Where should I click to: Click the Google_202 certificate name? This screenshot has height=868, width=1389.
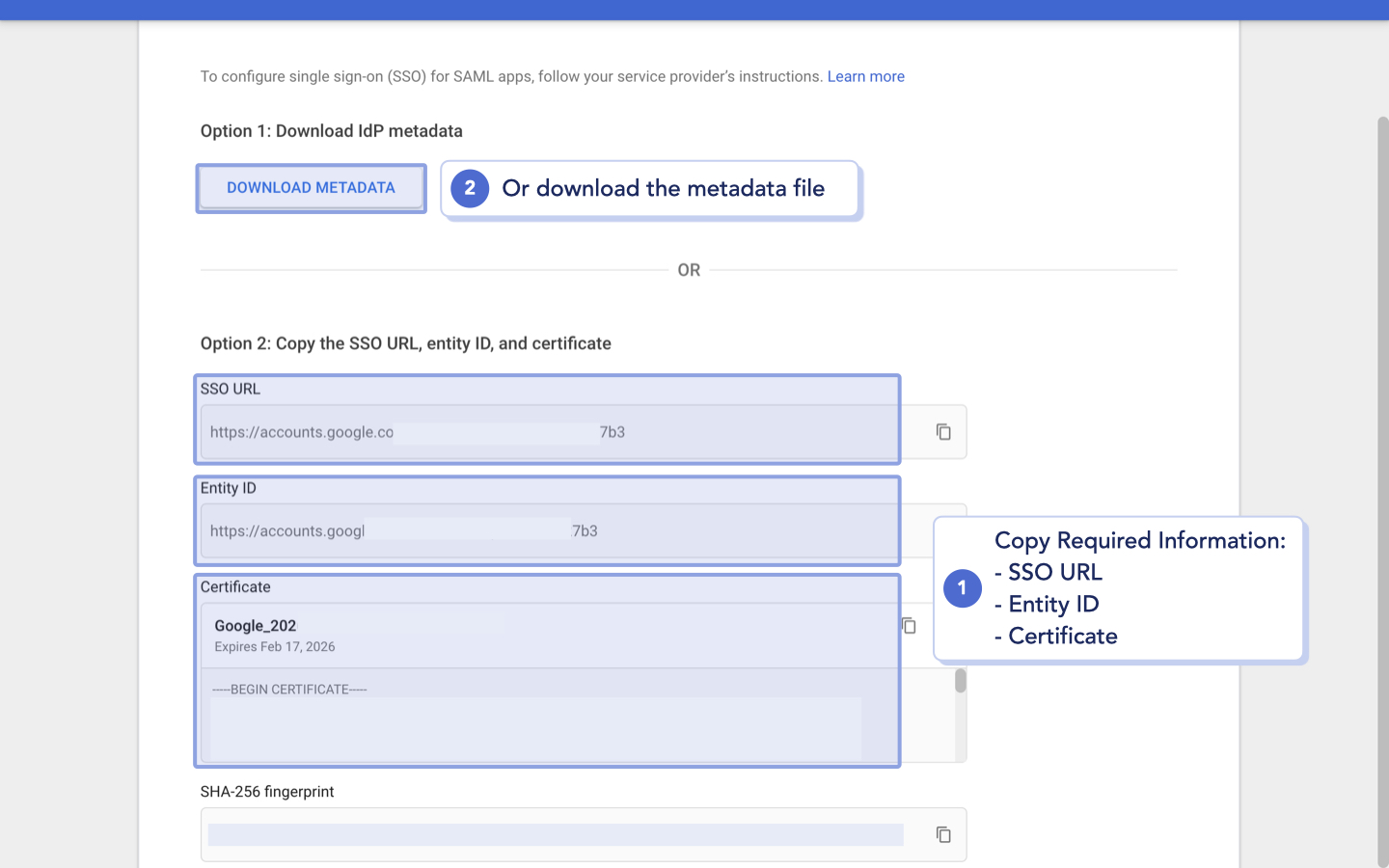(255, 625)
